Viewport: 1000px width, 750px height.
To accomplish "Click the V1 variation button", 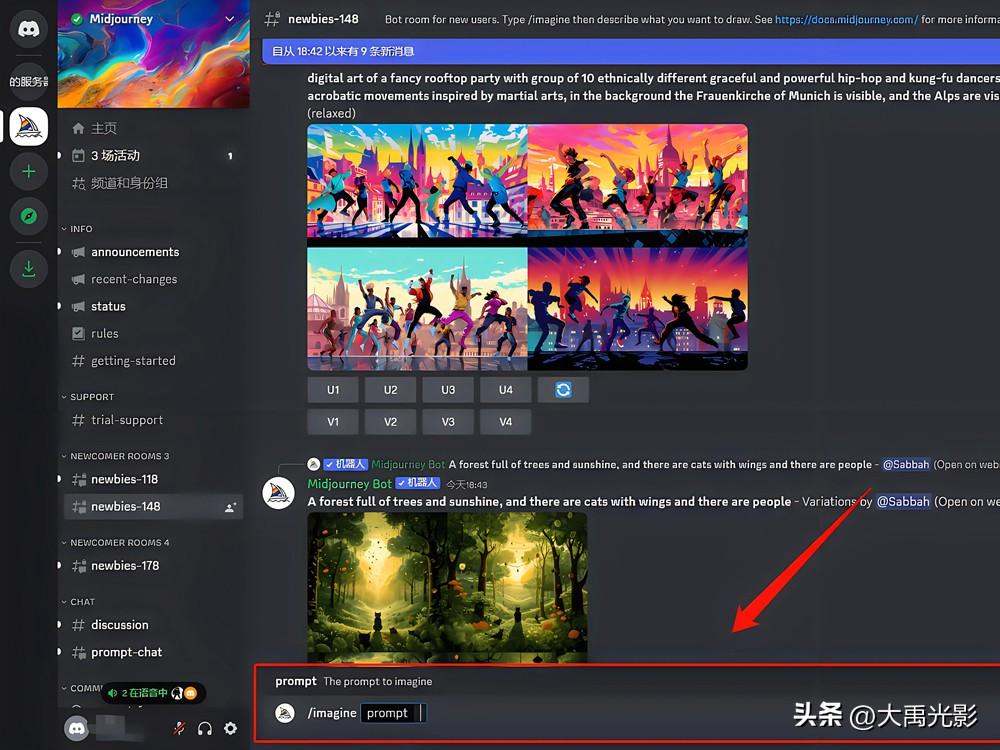I will click(x=333, y=422).
